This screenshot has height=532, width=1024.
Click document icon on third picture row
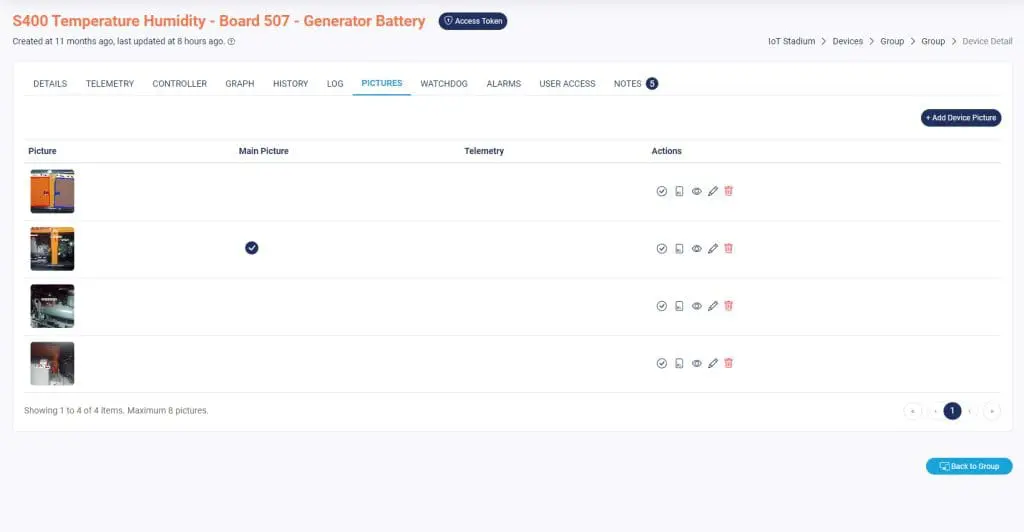tap(679, 306)
